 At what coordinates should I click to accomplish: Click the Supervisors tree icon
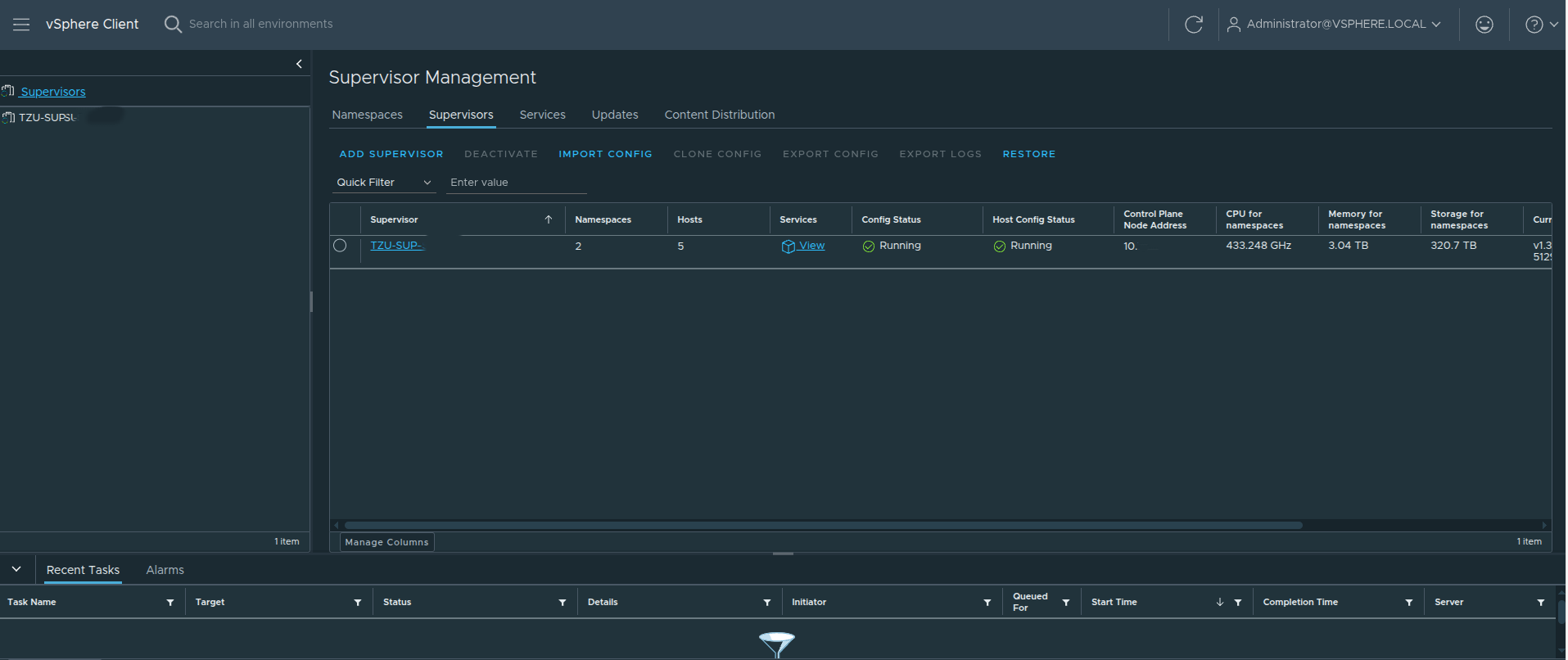tap(8, 91)
